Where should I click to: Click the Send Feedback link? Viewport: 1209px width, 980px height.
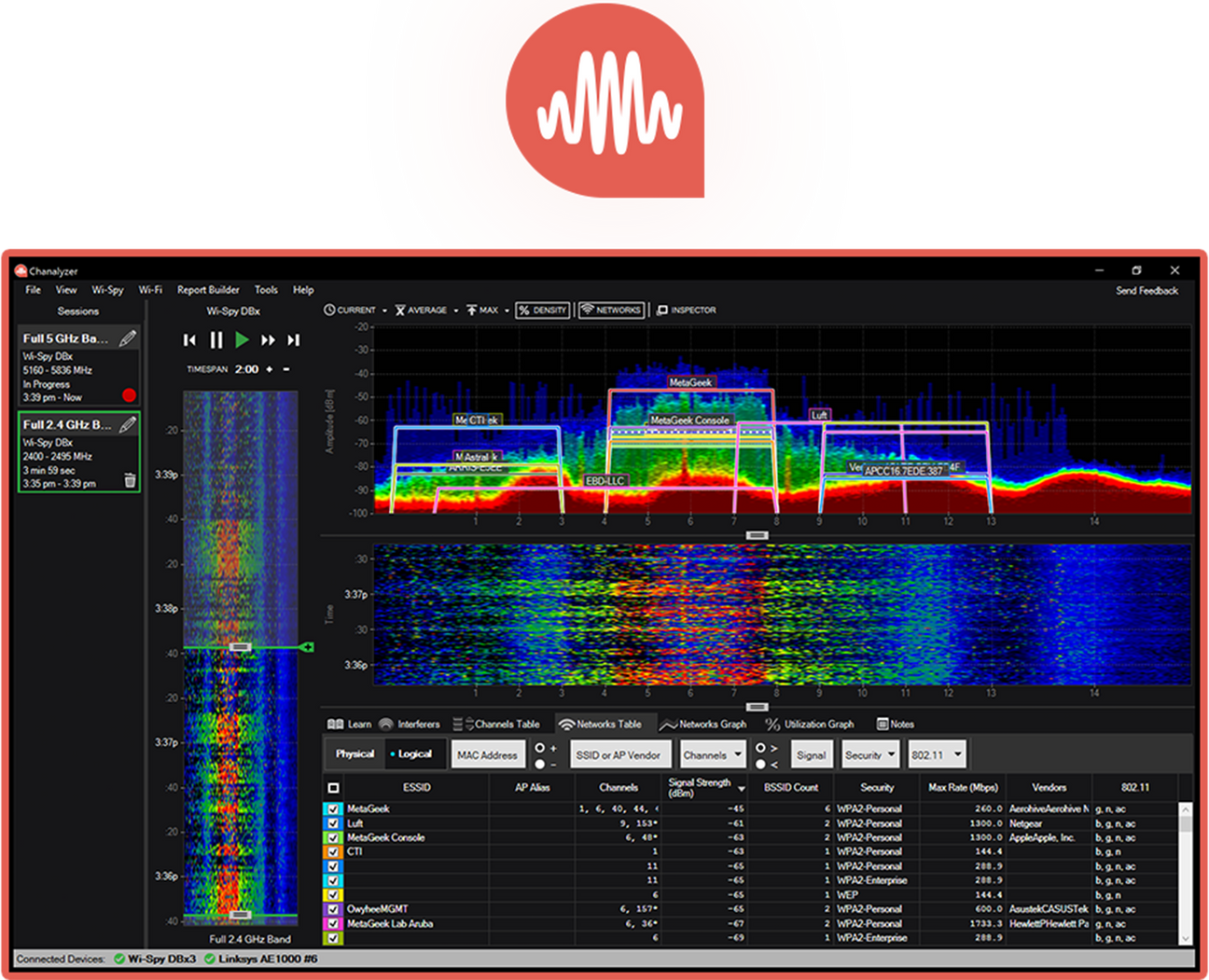1147,290
